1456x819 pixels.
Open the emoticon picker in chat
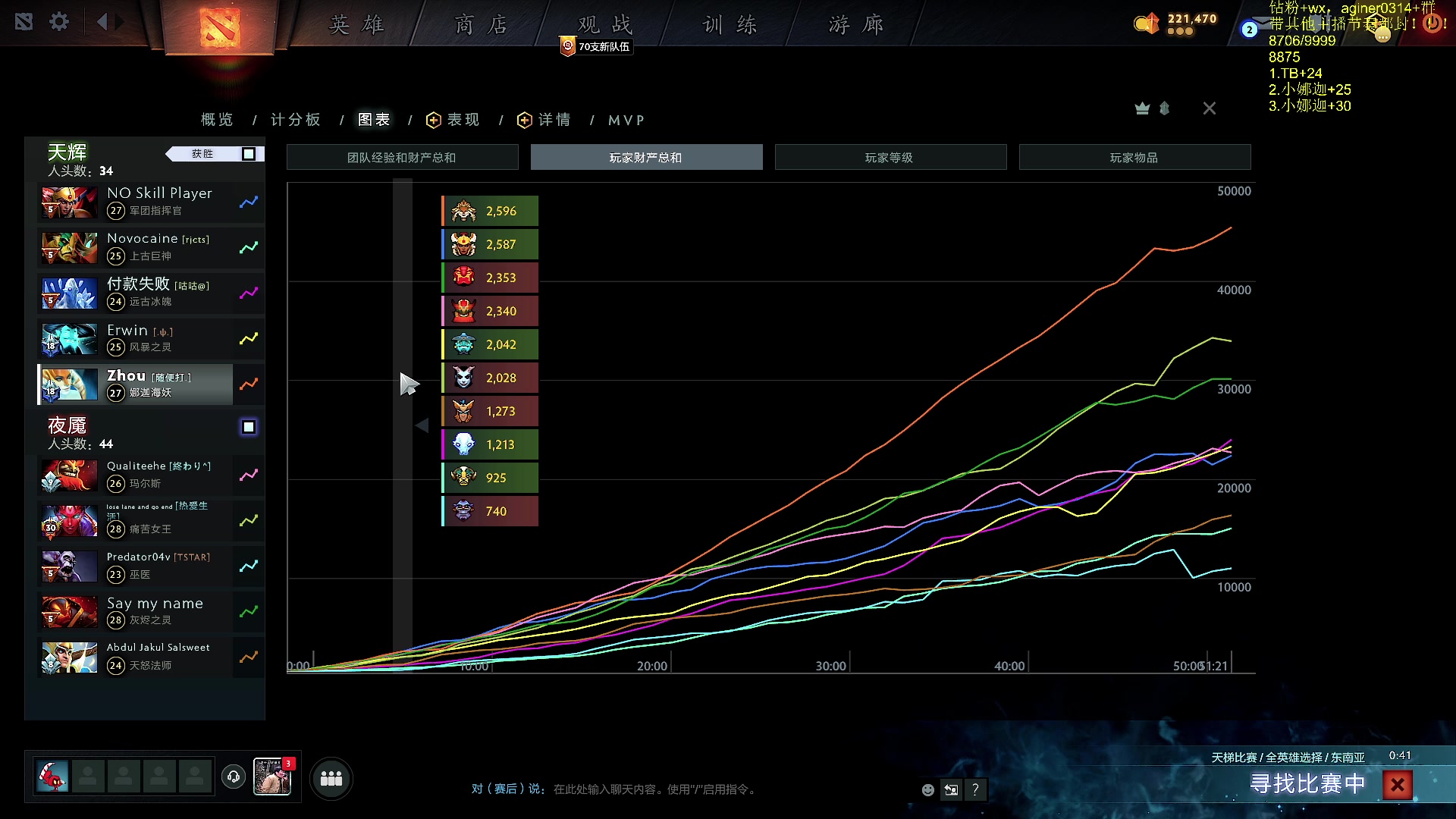[x=927, y=790]
